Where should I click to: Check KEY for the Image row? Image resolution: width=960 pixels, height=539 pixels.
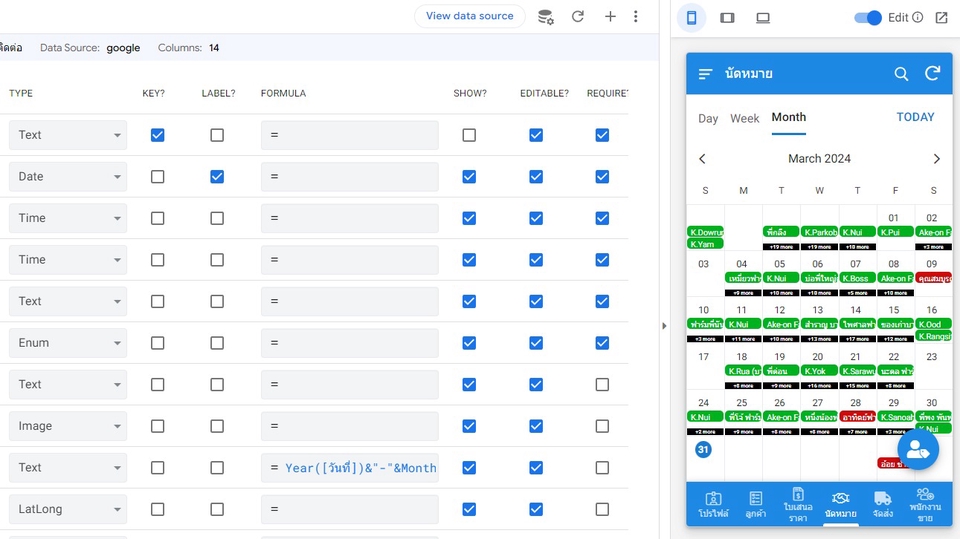click(157, 426)
